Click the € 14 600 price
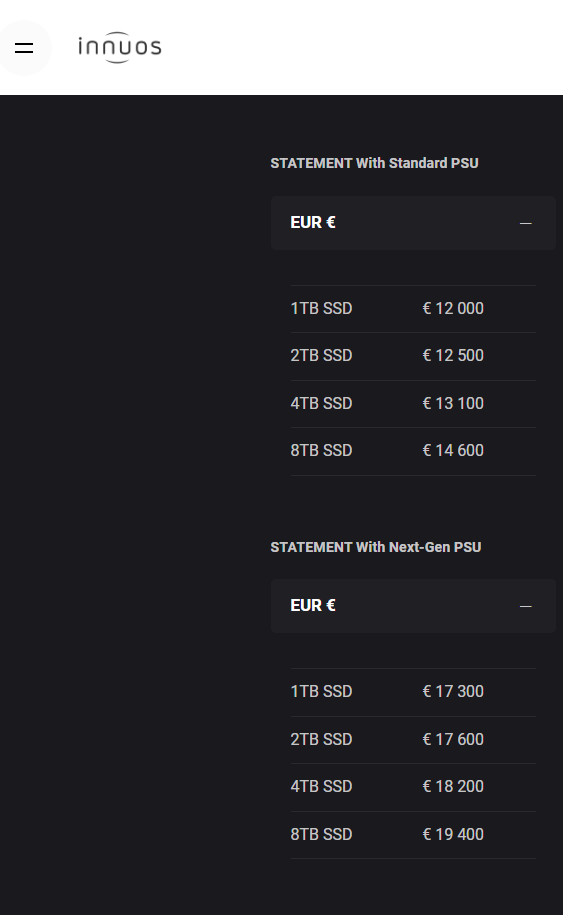Viewport: 563px width, 915px height. [x=453, y=450]
